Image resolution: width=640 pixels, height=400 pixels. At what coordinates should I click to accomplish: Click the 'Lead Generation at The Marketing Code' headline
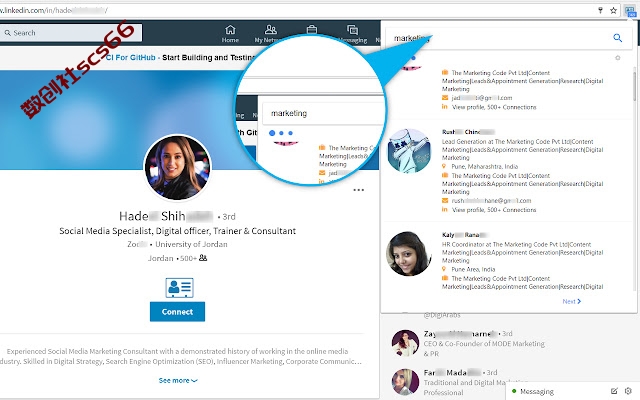(522, 149)
